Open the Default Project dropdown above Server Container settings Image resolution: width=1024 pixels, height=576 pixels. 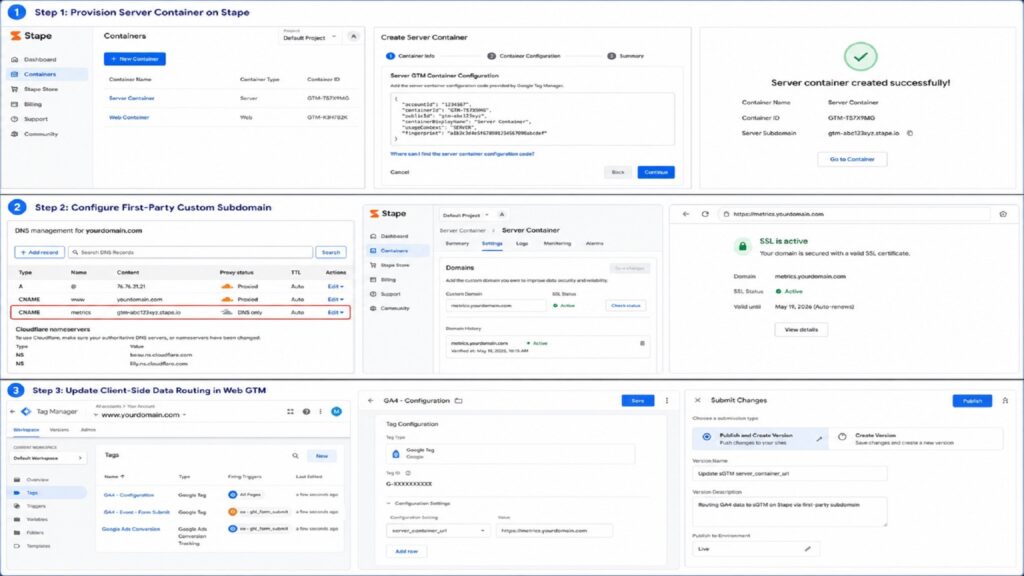pyautogui.click(x=466, y=215)
